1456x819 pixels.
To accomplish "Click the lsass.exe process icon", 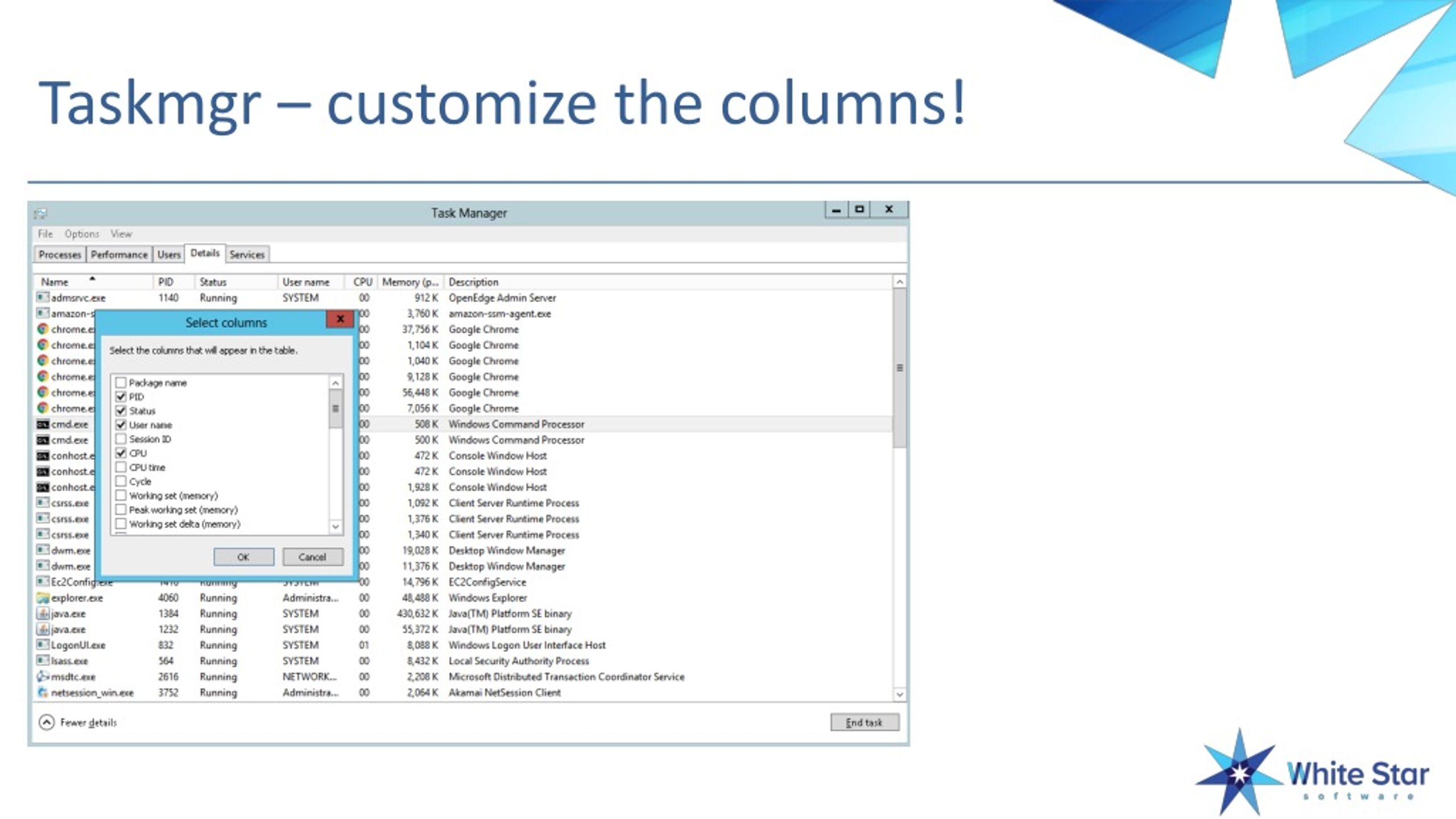I will pos(43,661).
